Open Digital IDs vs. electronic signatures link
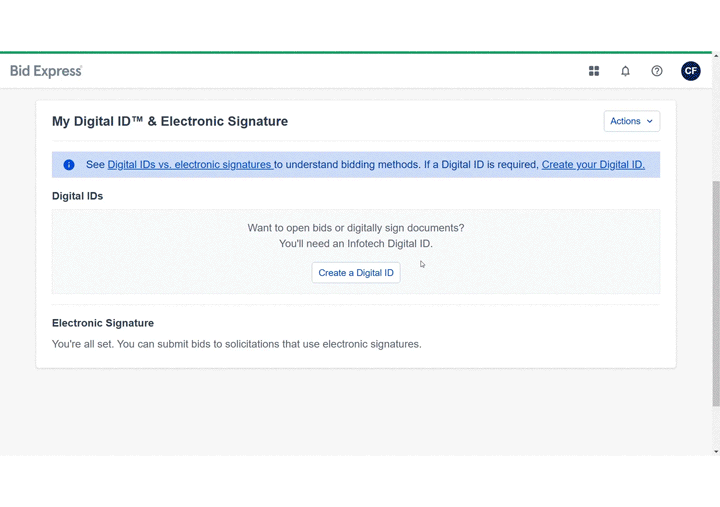Viewport: 720px width, 507px height. point(190,165)
